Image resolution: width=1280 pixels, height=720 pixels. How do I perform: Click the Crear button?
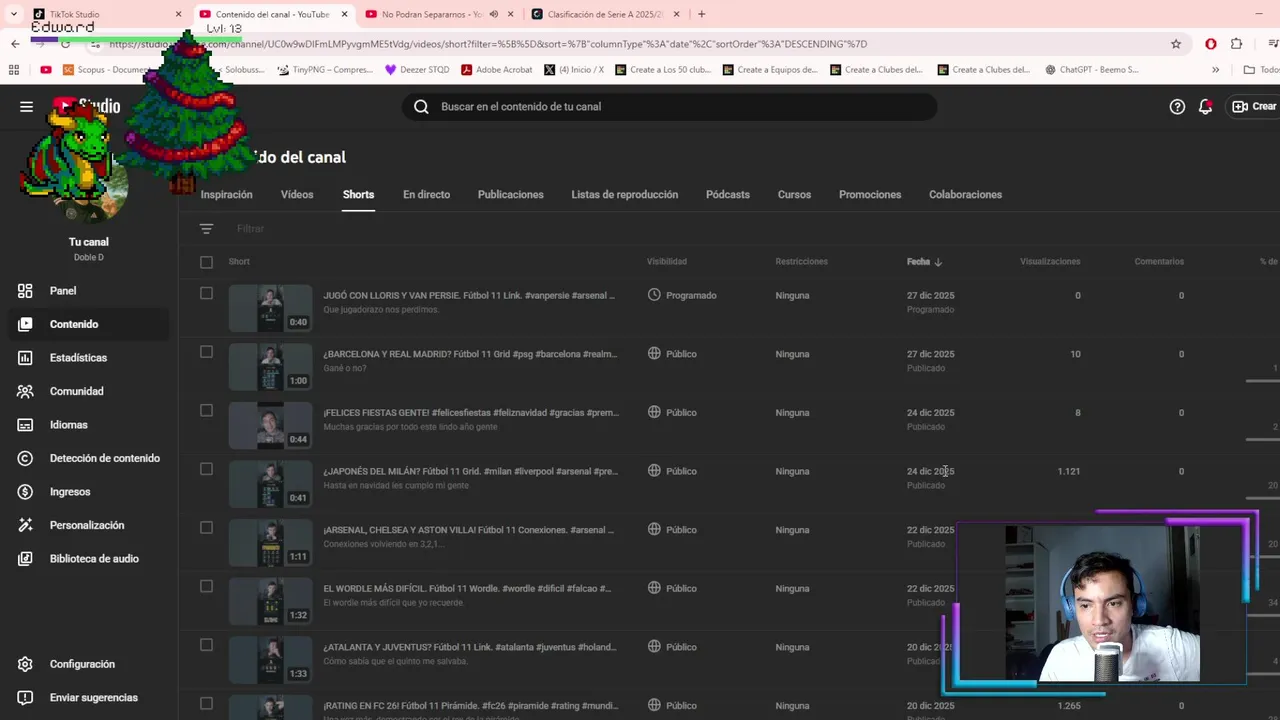point(1255,107)
